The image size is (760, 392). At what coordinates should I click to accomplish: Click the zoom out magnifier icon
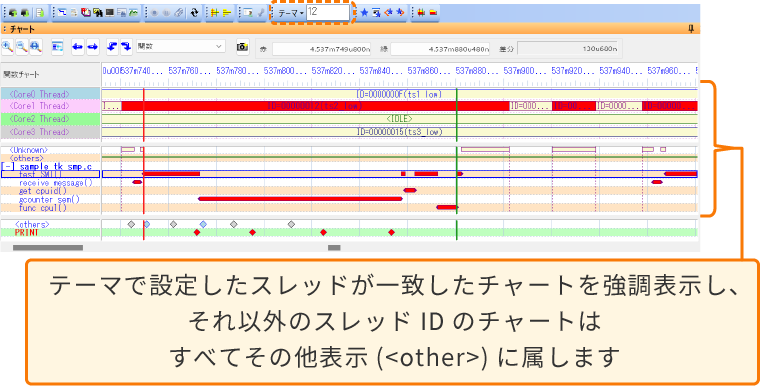click(x=21, y=47)
